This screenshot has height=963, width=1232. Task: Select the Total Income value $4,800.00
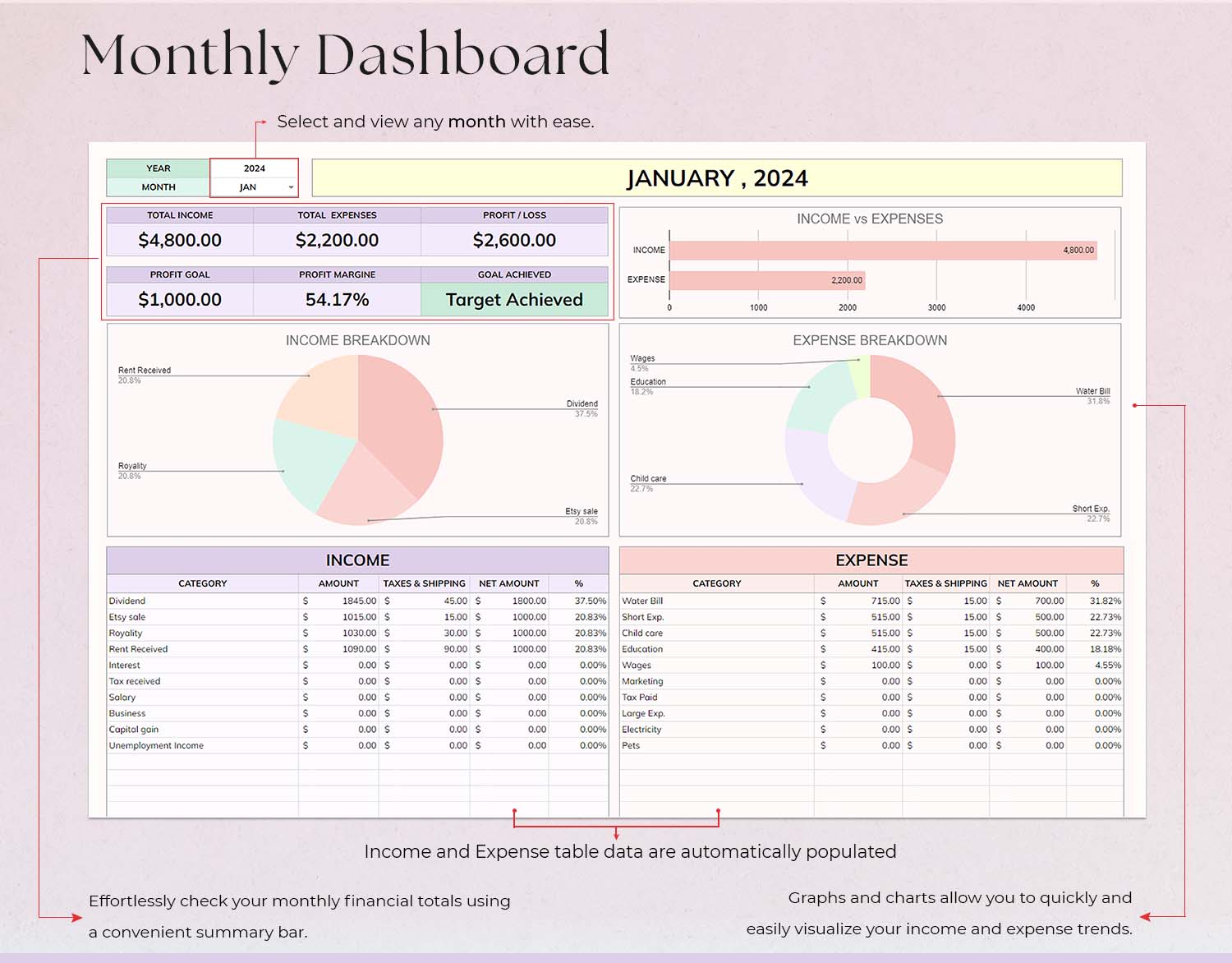coord(180,240)
